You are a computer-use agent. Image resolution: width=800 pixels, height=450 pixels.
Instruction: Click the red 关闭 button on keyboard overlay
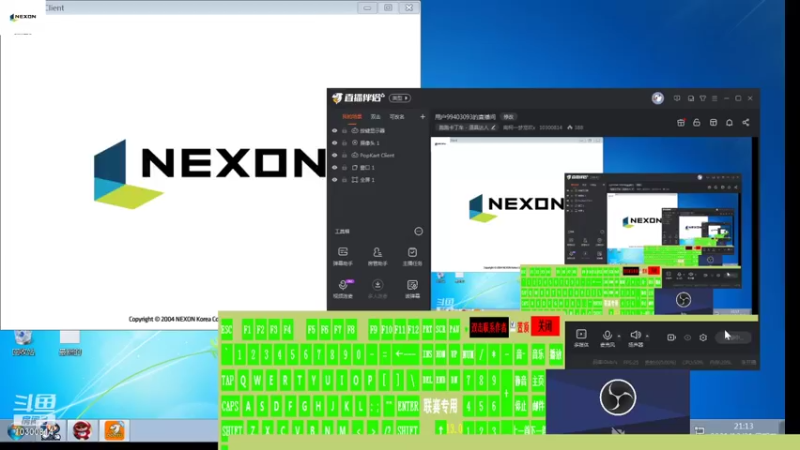pyautogui.click(x=545, y=326)
